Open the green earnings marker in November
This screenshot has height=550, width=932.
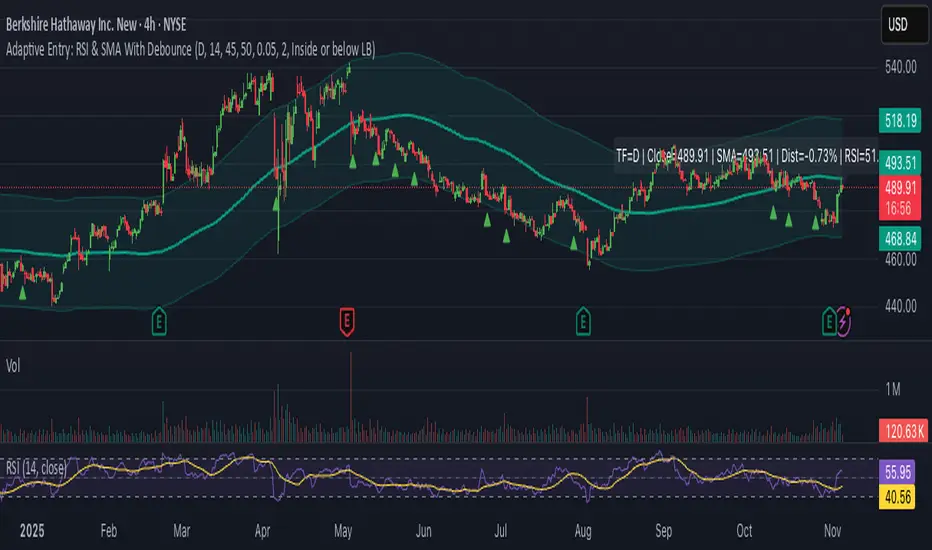coord(829,322)
